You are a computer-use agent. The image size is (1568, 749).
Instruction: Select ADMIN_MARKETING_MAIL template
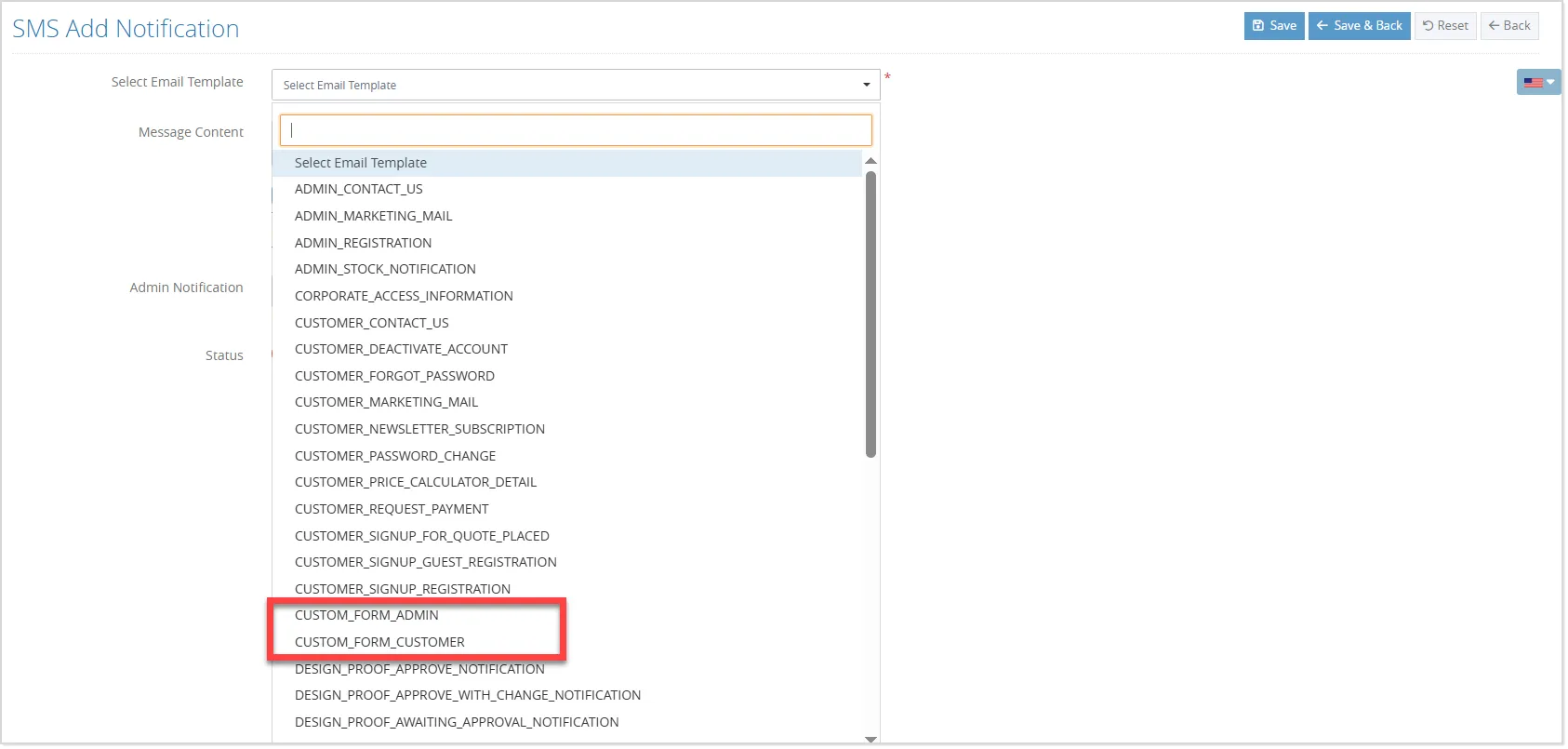(x=567, y=216)
